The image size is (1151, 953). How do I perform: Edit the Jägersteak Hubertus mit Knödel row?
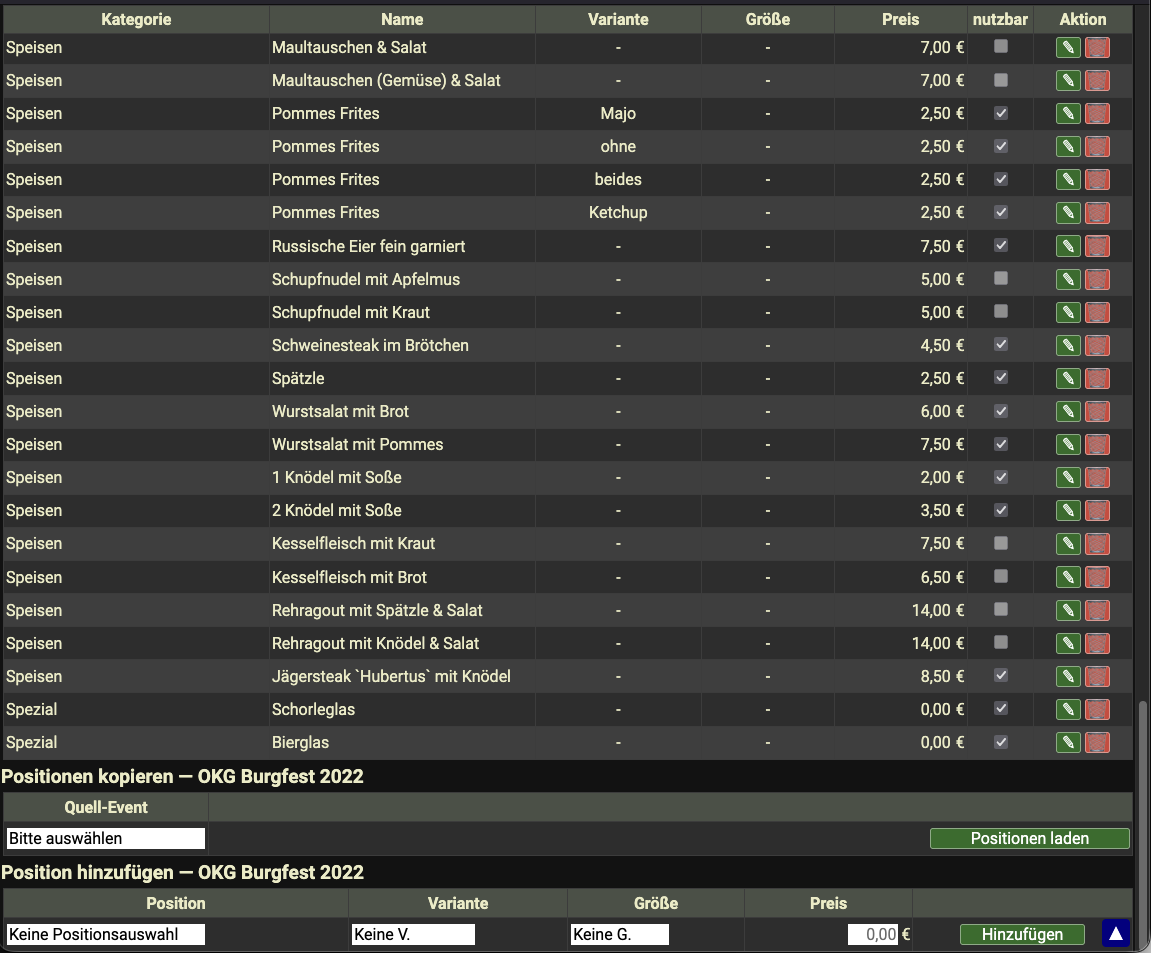point(1068,677)
